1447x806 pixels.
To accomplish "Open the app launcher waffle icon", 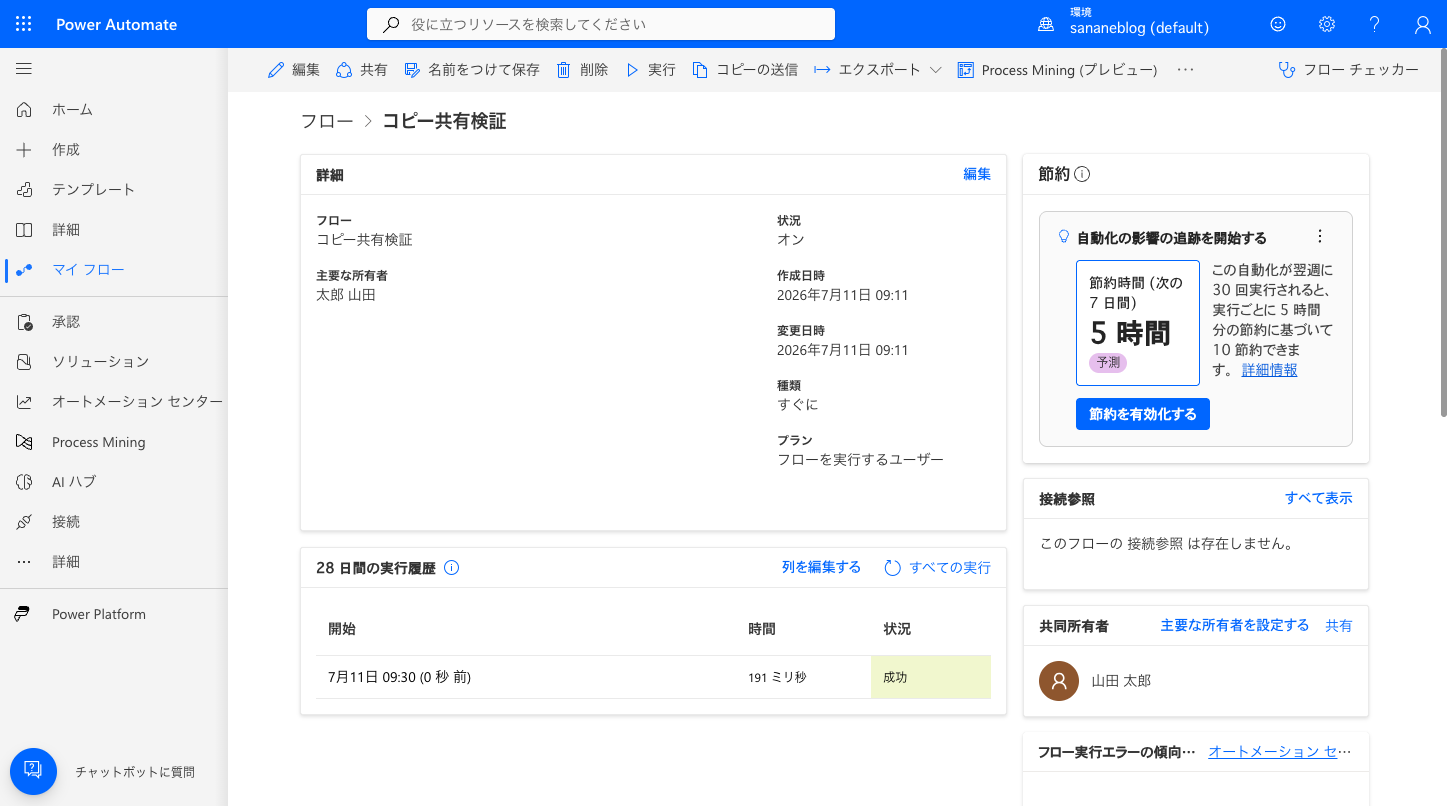I will 24,24.
